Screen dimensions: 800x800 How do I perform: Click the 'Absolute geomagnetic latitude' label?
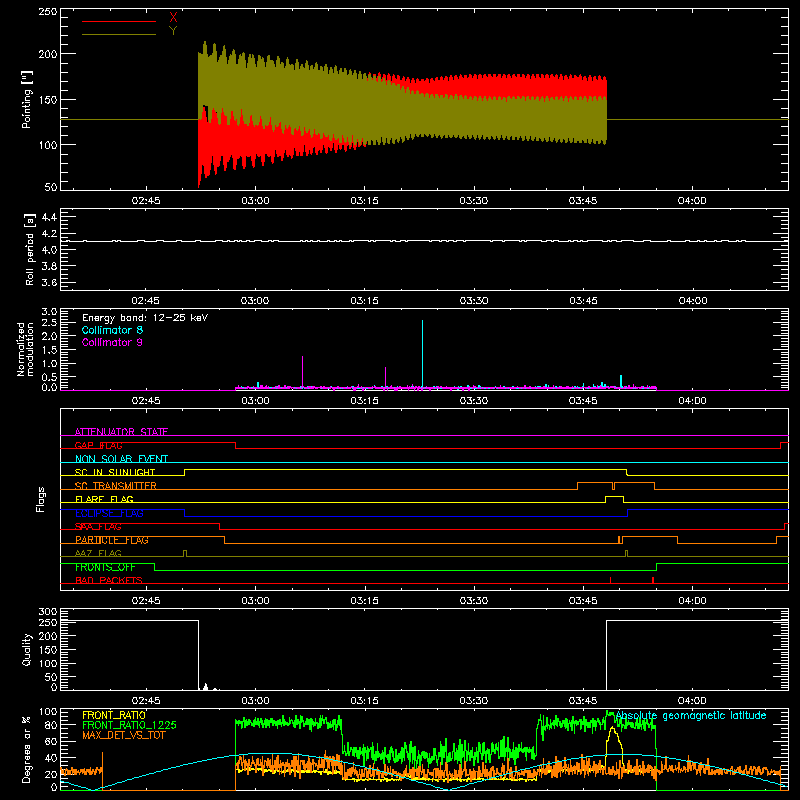[x=691, y=715]
